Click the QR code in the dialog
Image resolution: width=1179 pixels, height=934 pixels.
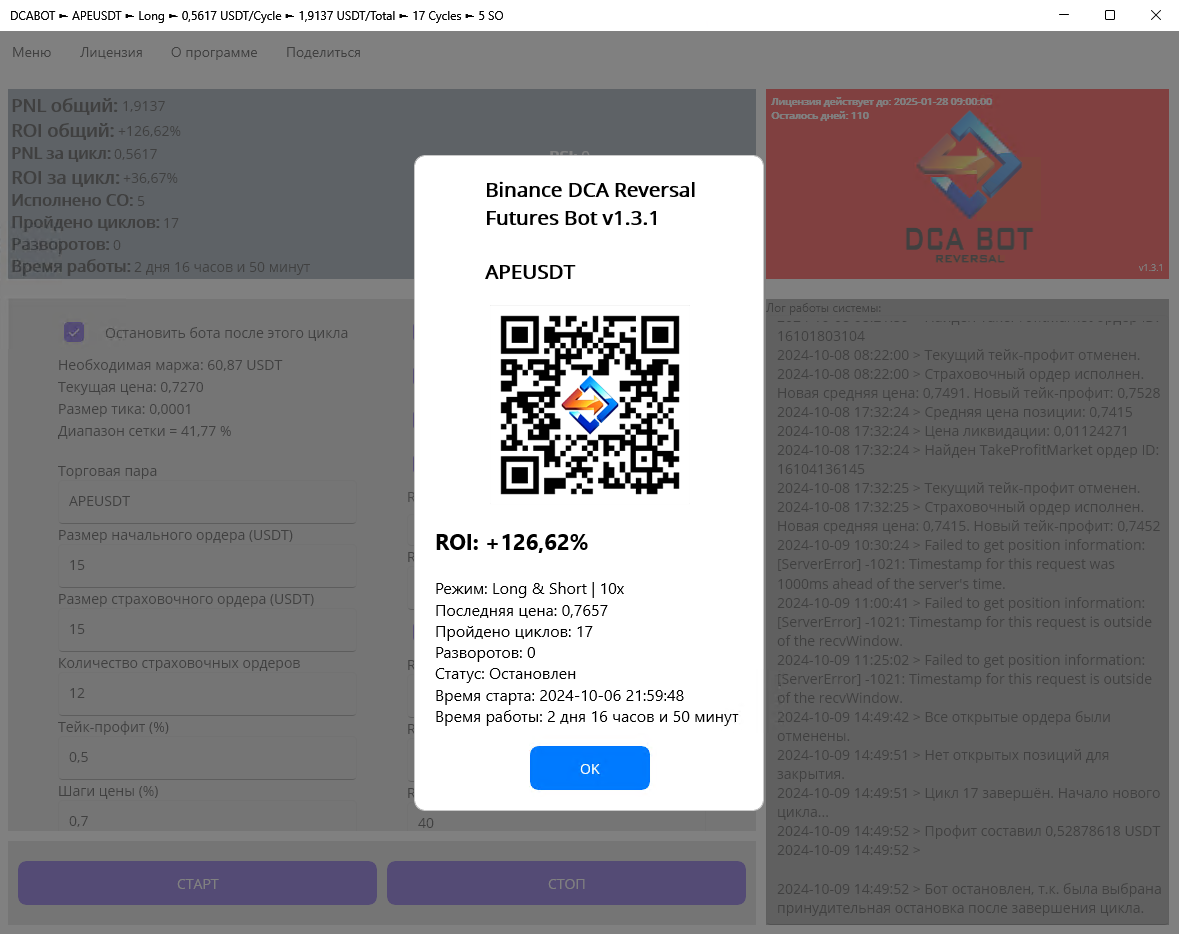click(590, 405)
